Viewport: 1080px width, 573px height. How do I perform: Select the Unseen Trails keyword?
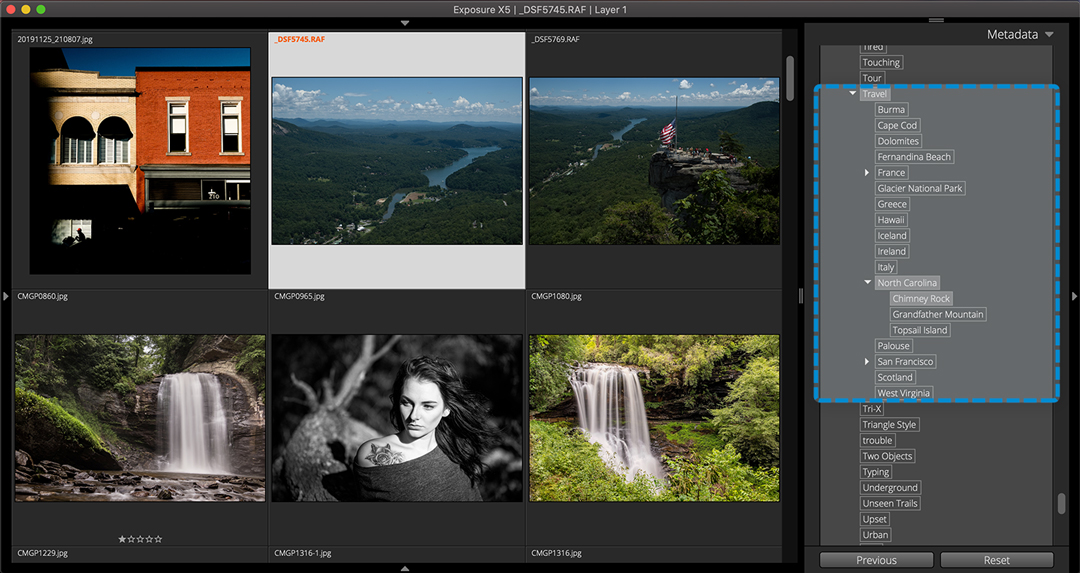(x=890, y=503)
